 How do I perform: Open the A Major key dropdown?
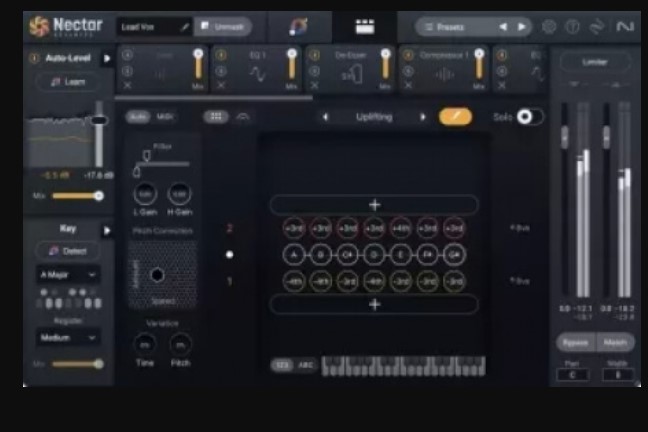(x=68, y=274)
